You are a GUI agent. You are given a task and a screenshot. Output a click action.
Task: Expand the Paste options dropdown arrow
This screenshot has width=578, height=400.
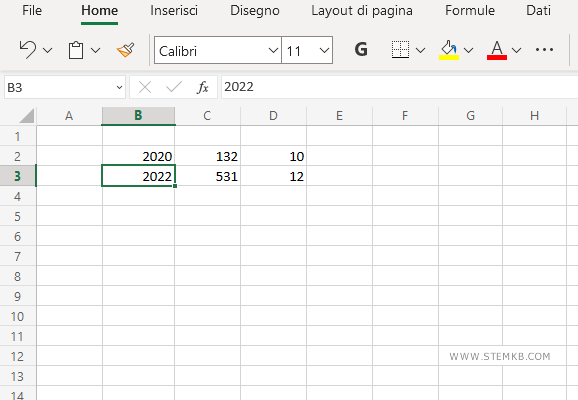point(95,50)
